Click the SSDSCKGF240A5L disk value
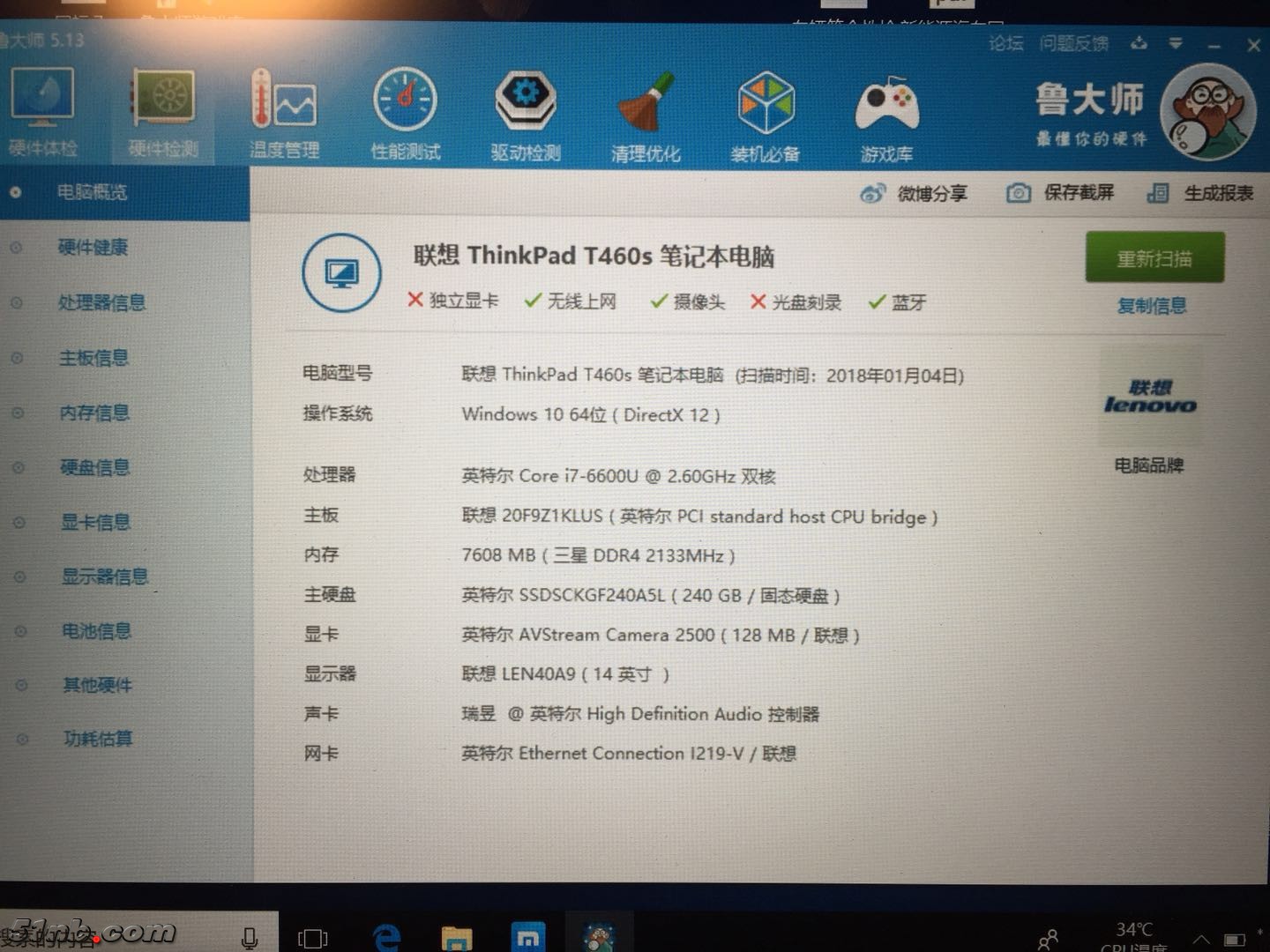Screen dimensions: 1270x952 651,595
